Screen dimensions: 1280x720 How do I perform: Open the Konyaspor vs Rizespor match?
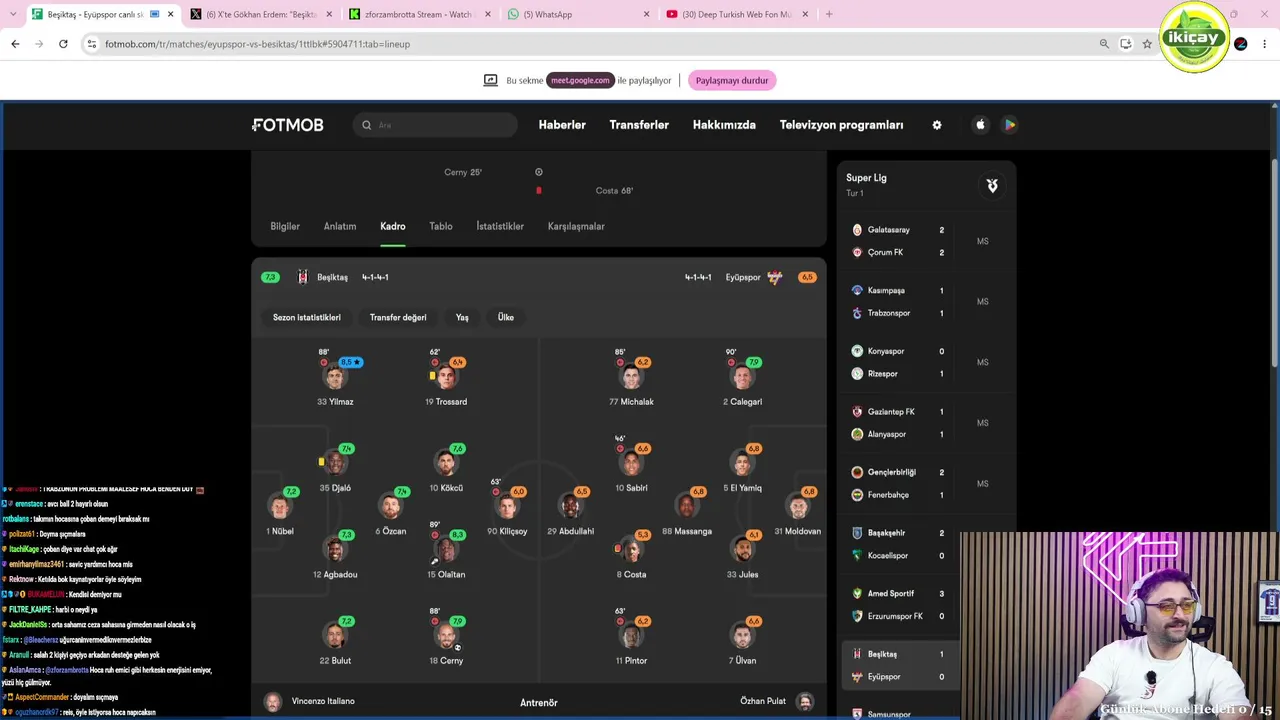click(x=928, y=362)
